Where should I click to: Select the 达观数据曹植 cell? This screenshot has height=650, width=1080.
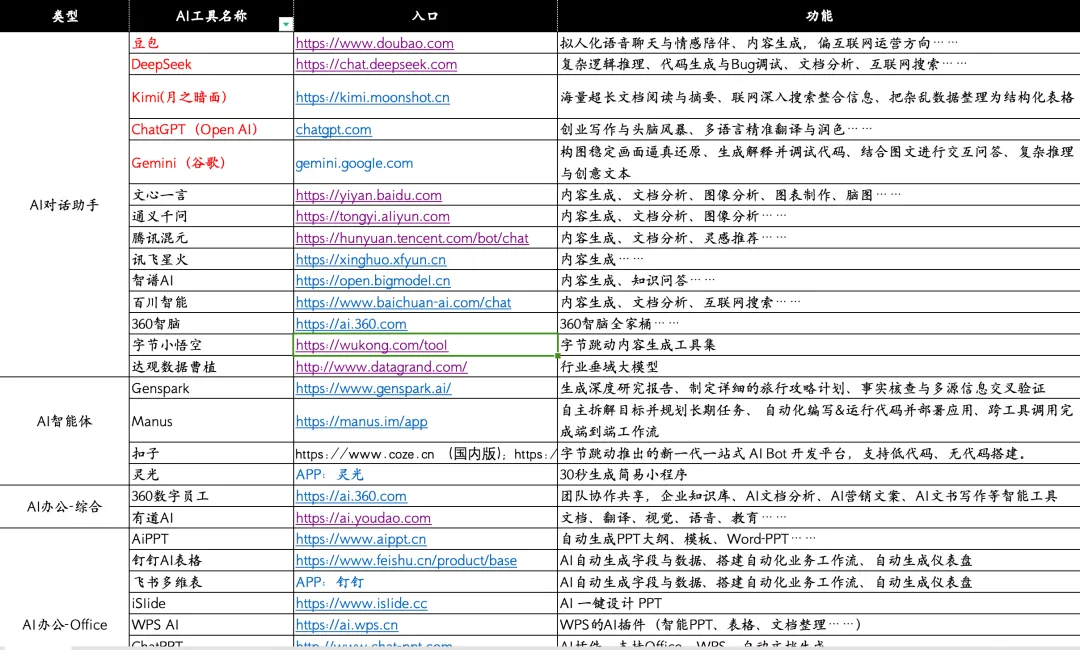tap(211, 367)
